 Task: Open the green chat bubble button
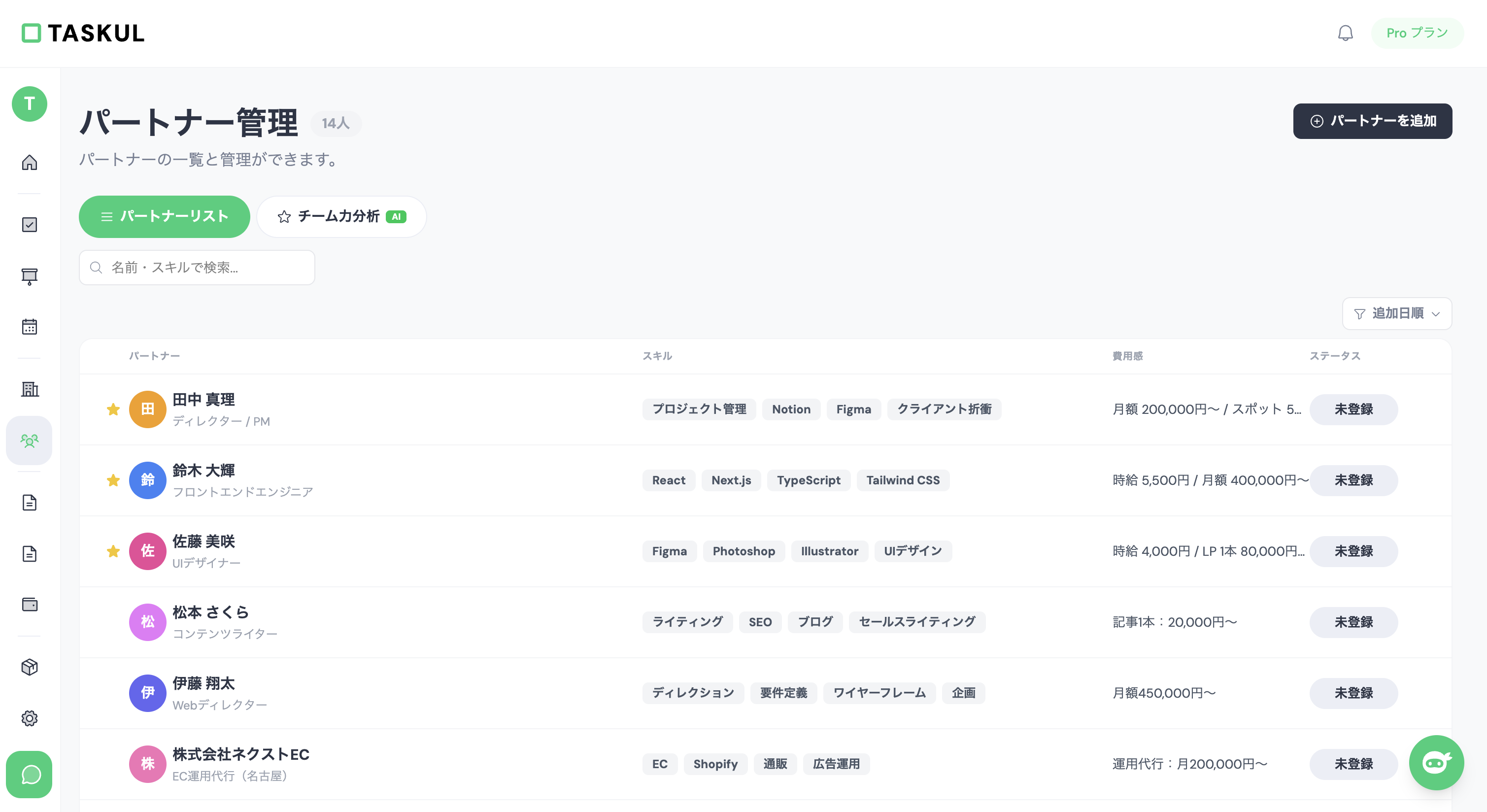coord(30,775)
